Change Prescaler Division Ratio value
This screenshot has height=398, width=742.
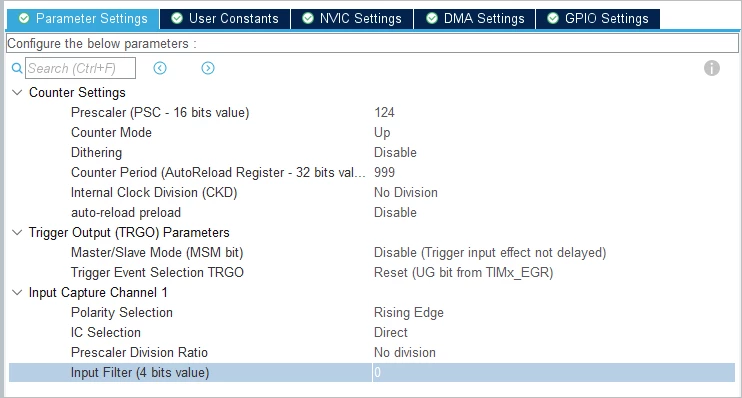[405, 353]
